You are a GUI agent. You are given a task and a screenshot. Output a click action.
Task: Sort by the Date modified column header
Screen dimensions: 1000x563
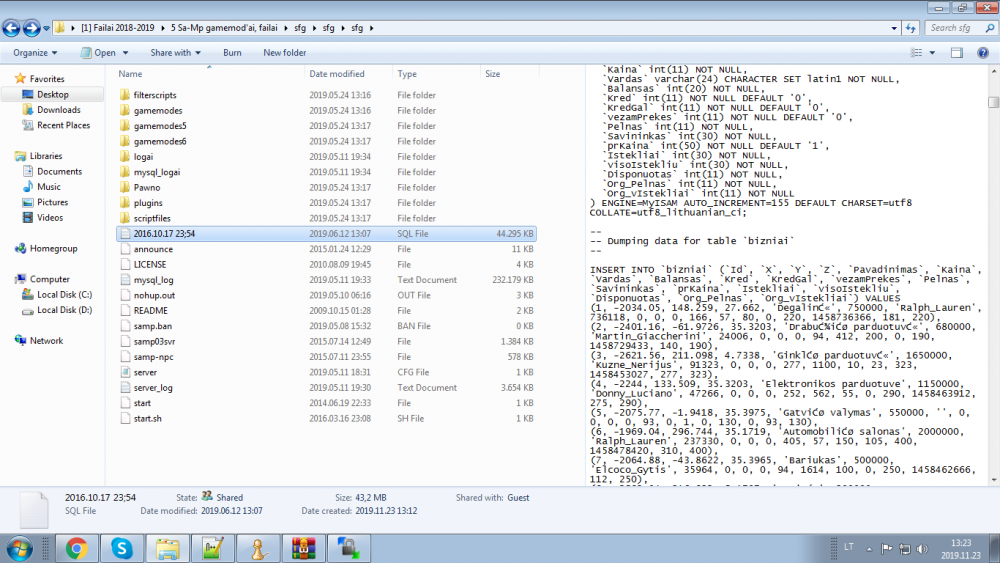(337, 74)
